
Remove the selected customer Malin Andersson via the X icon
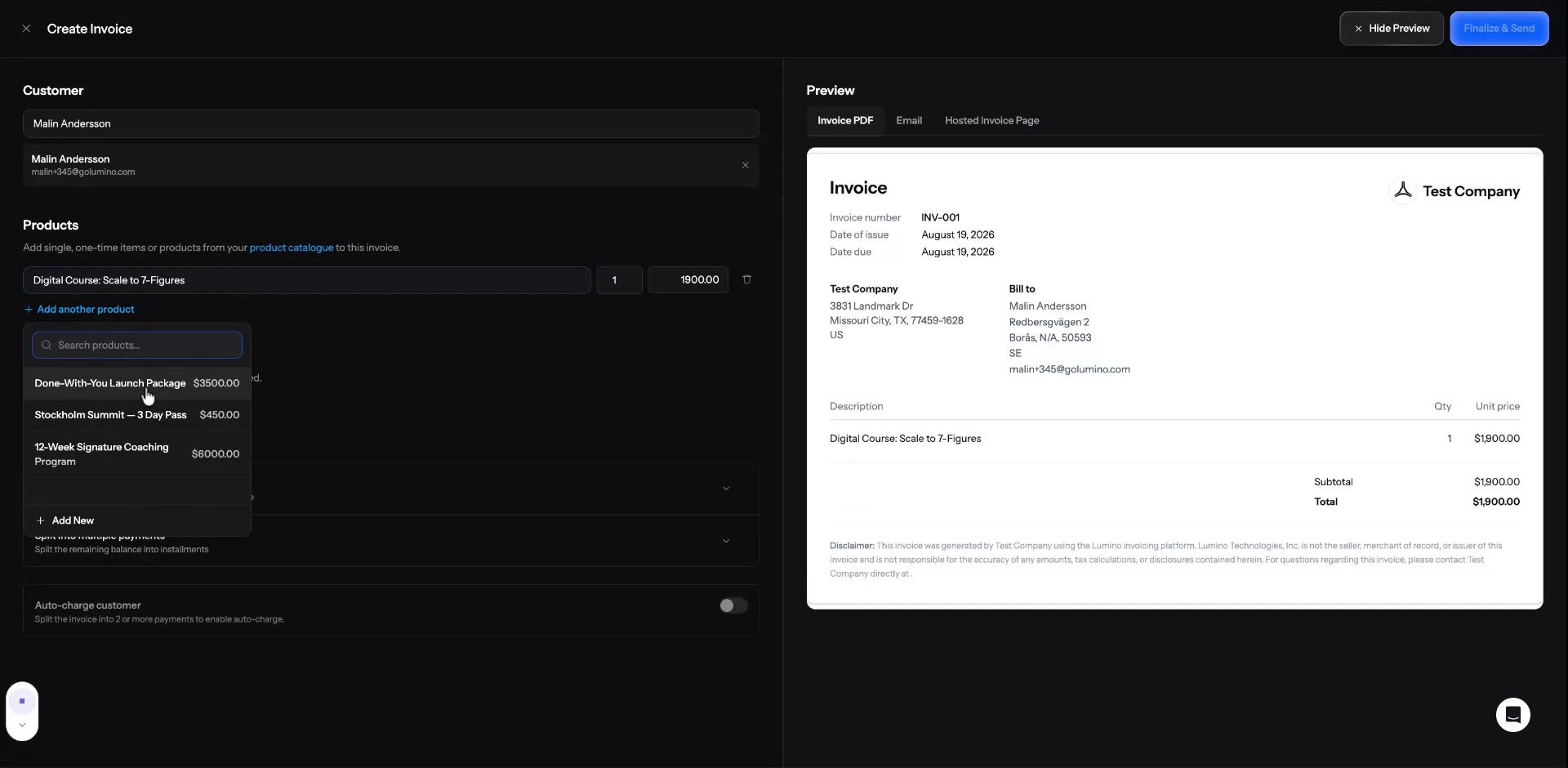745,165
